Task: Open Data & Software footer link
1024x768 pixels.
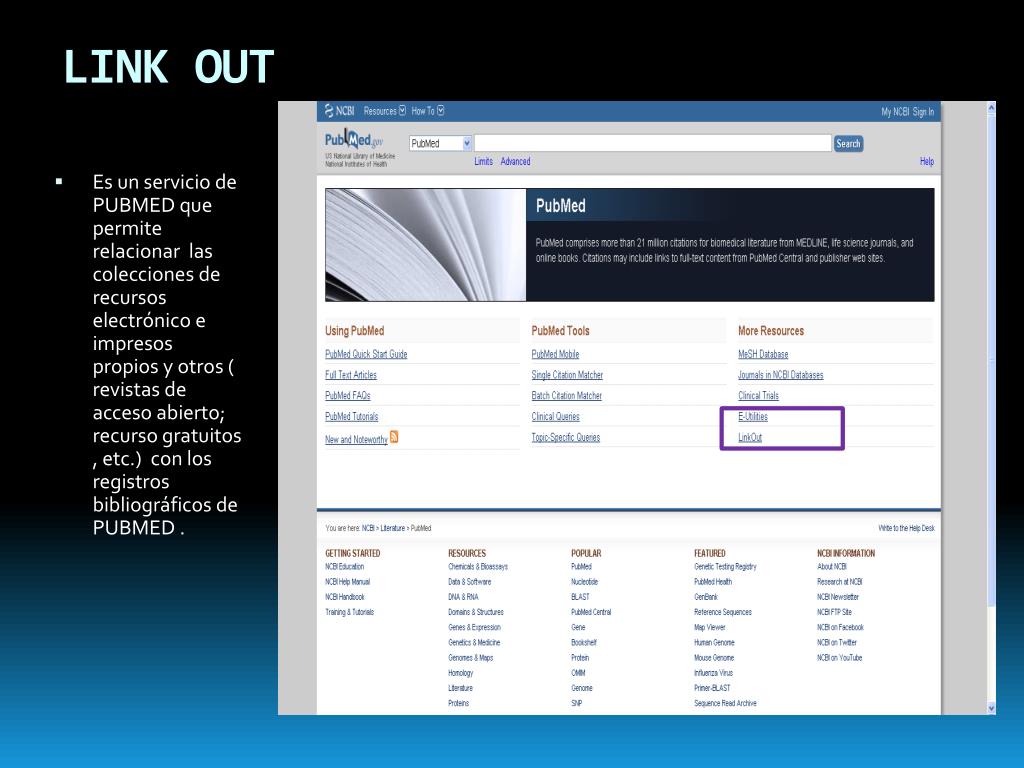Action: tap(470, 582)
